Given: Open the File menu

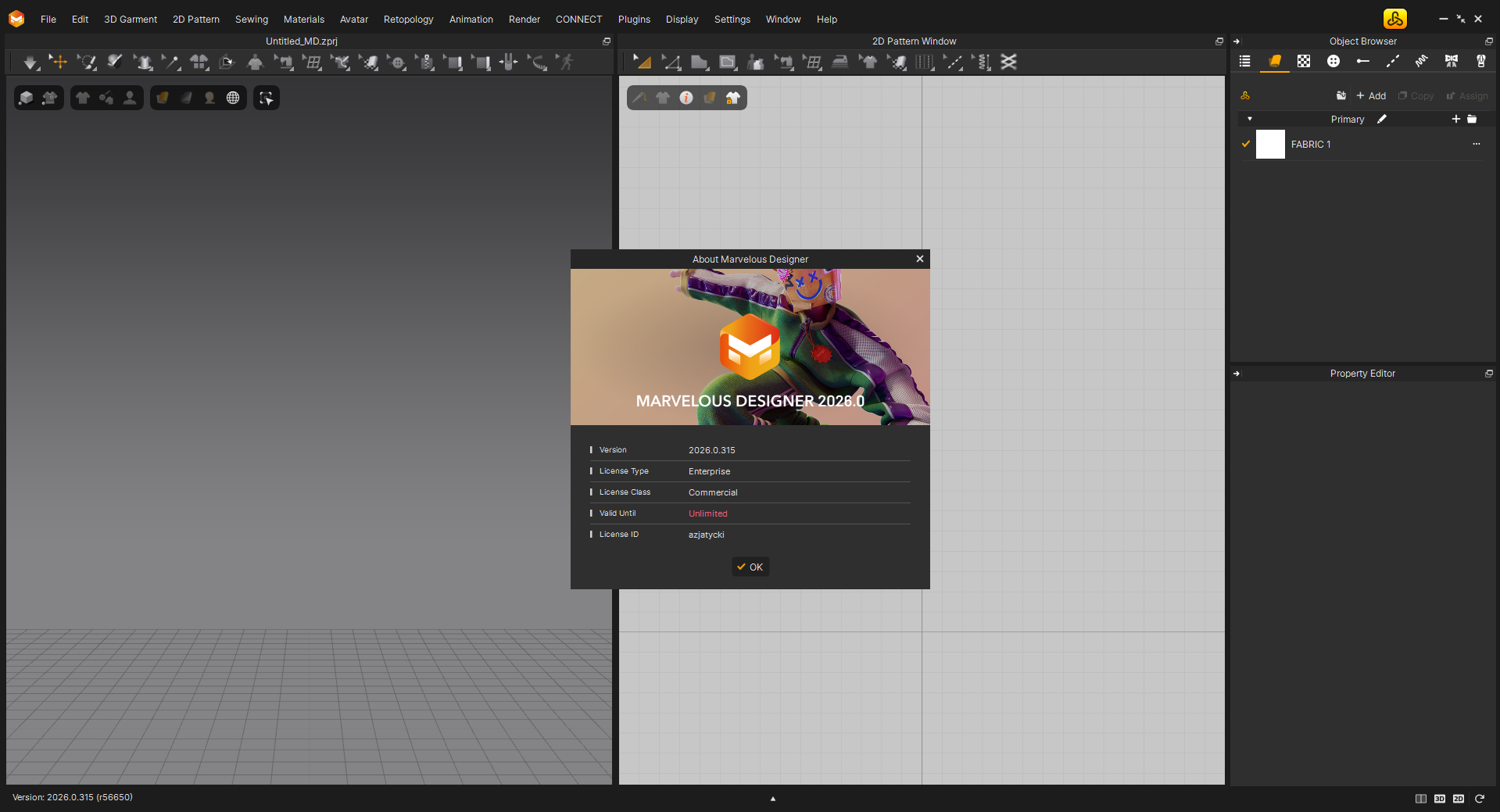Looking at the screenshot, I should (x=48, y=20).
